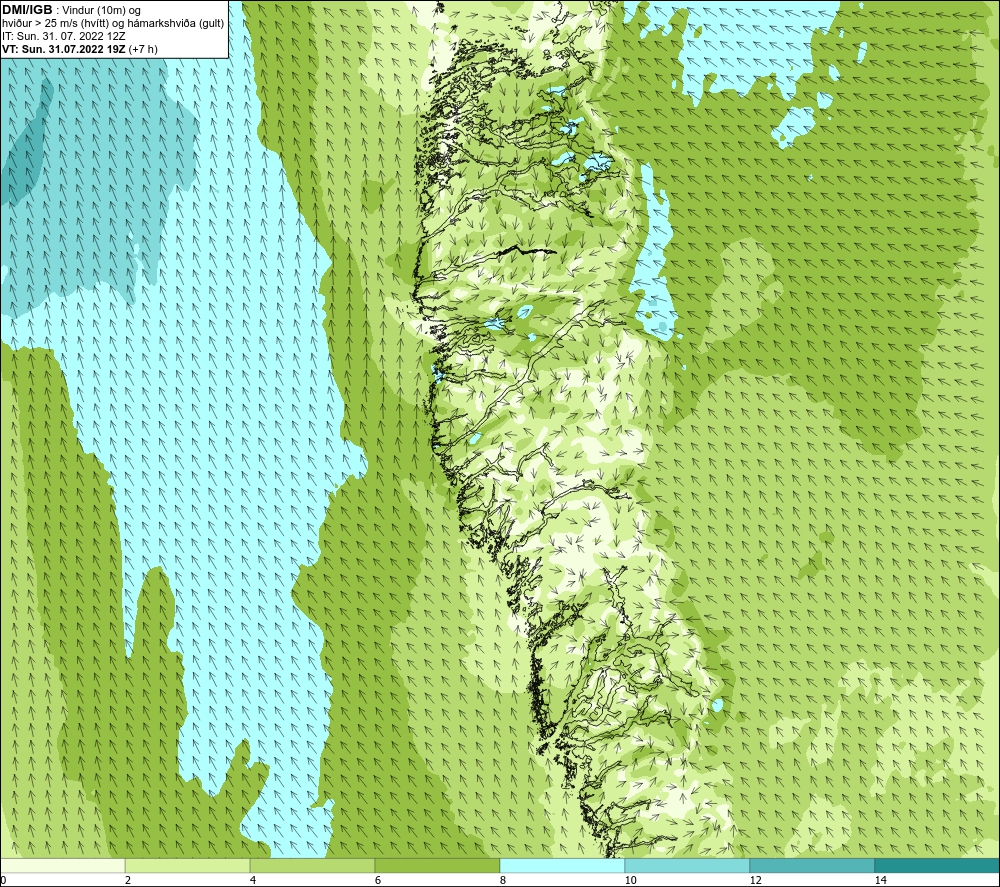Screen dimensions: 1000x887
Task: Click the '12' label on the color scale
Action: (755, 880)
